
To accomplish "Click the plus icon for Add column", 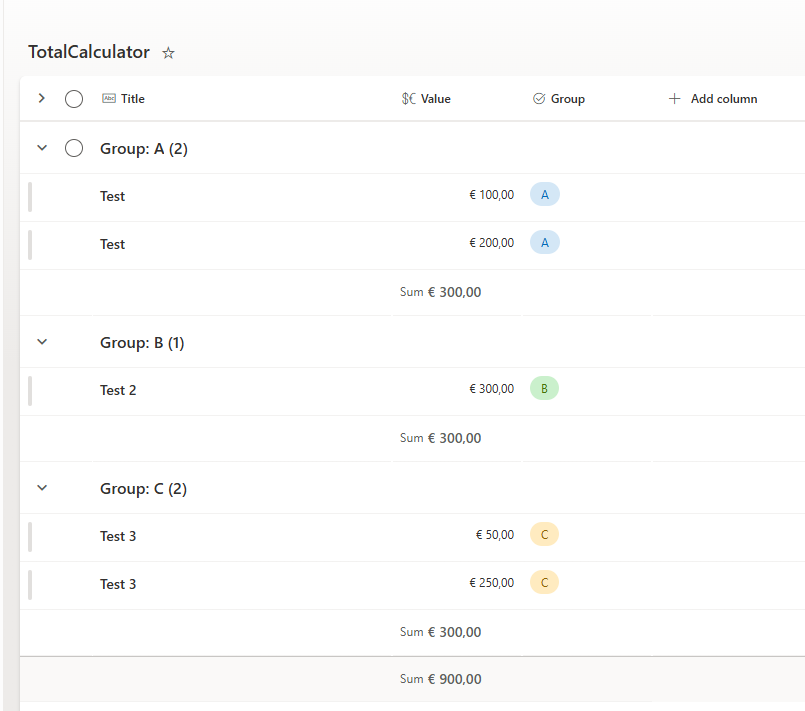I will click(674, 99).
